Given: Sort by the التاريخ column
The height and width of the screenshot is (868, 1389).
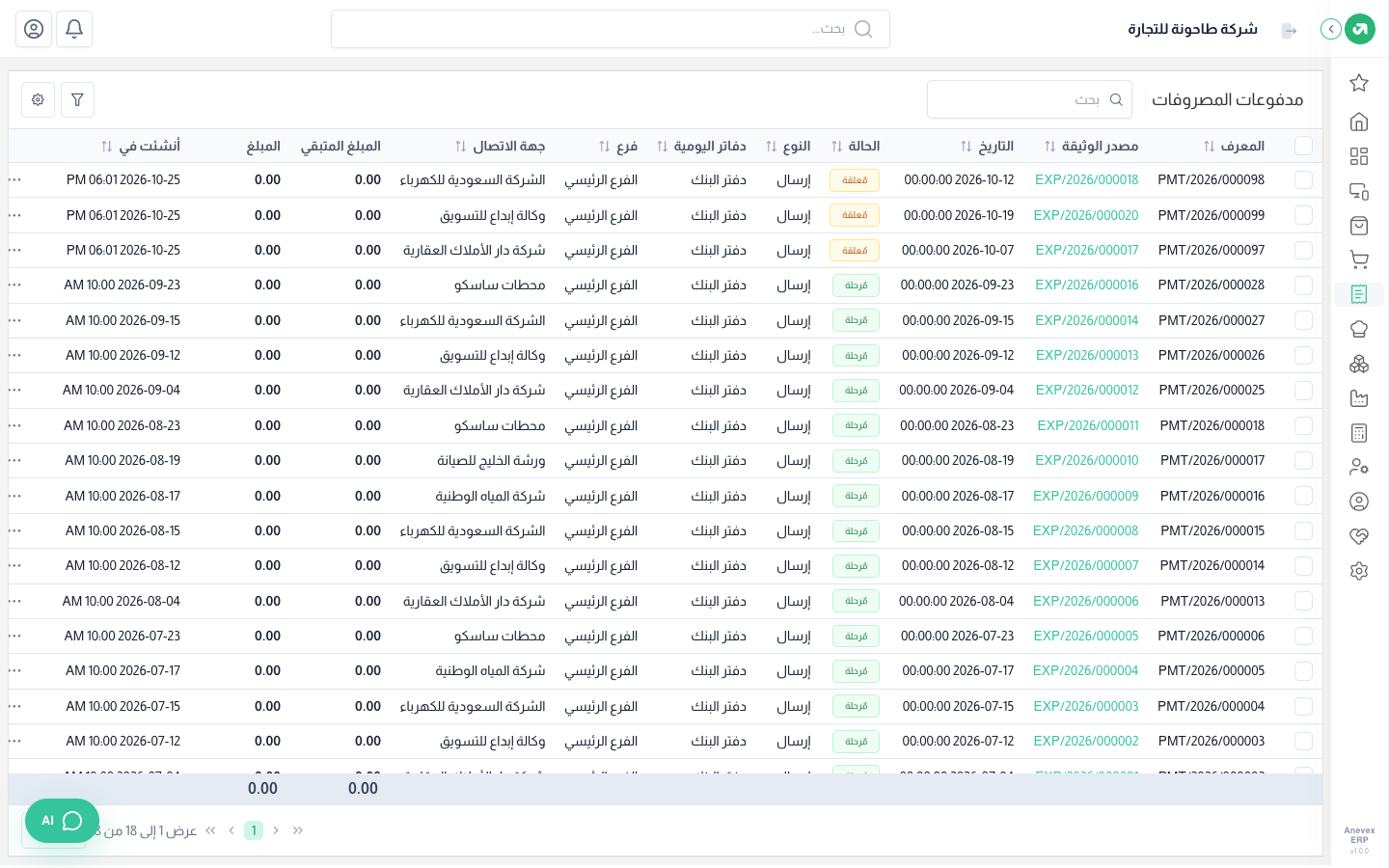Looking at the screenshot, I should pos(967,147).
